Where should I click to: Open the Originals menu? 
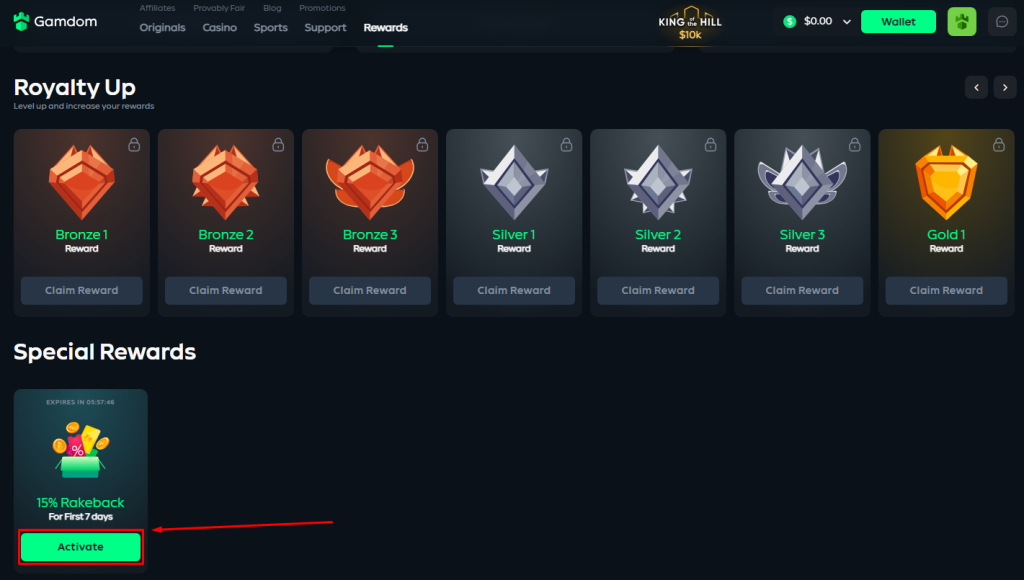[162, 27]
